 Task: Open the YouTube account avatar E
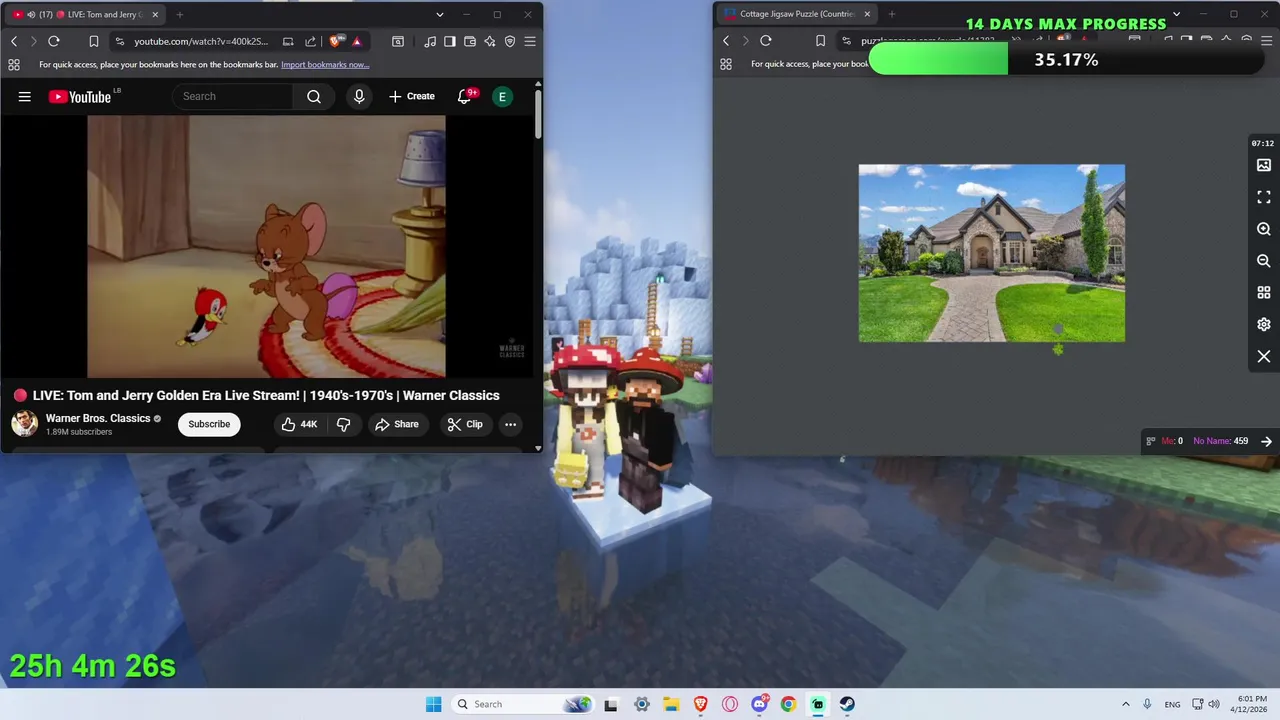coord(502,96)
